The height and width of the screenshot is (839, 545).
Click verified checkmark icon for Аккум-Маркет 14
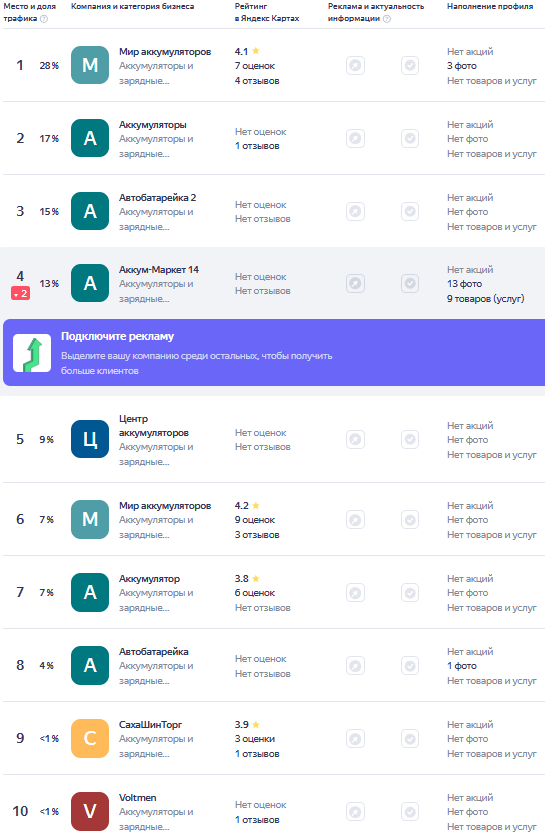click(410, 284)
